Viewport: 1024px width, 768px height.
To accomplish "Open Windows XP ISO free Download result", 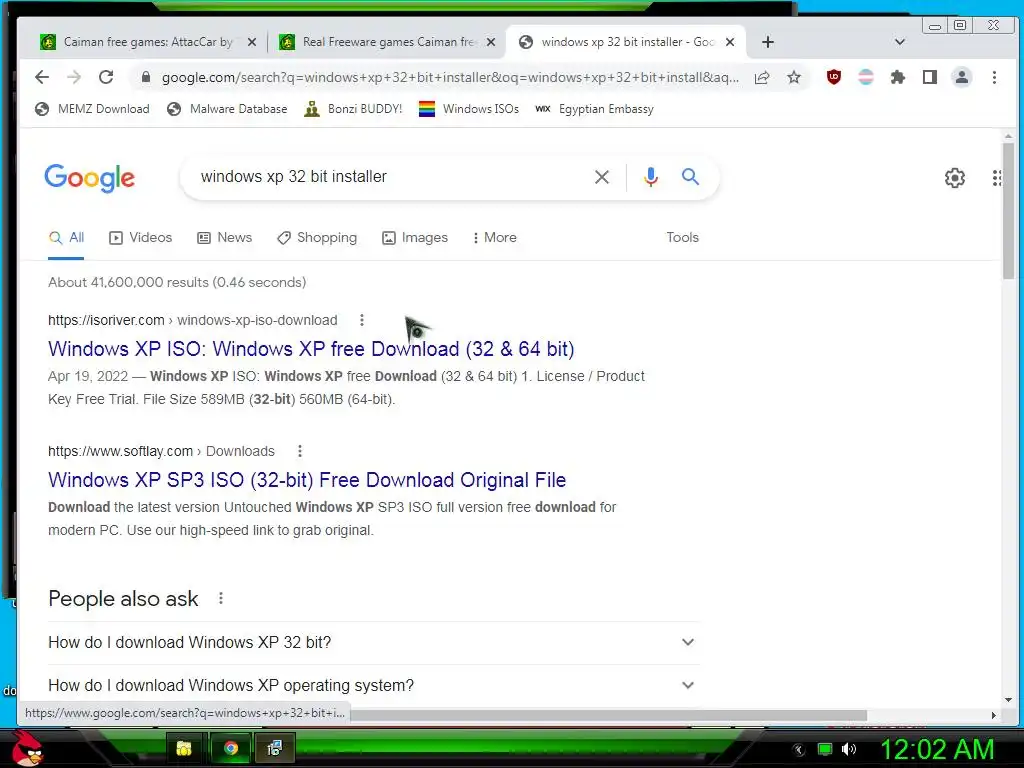I will coord(311,349).
